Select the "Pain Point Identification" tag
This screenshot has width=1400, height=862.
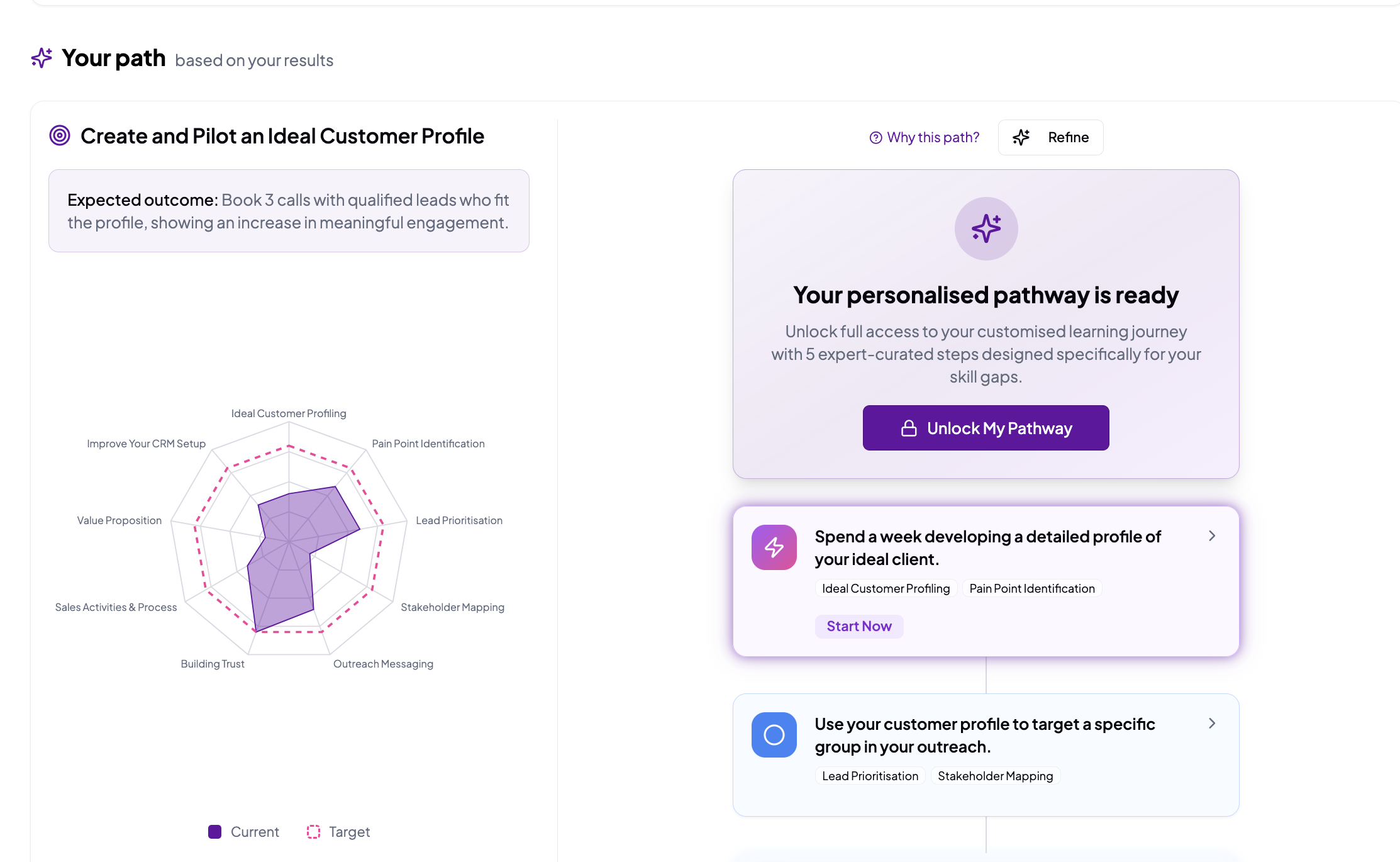(1031, 588)
